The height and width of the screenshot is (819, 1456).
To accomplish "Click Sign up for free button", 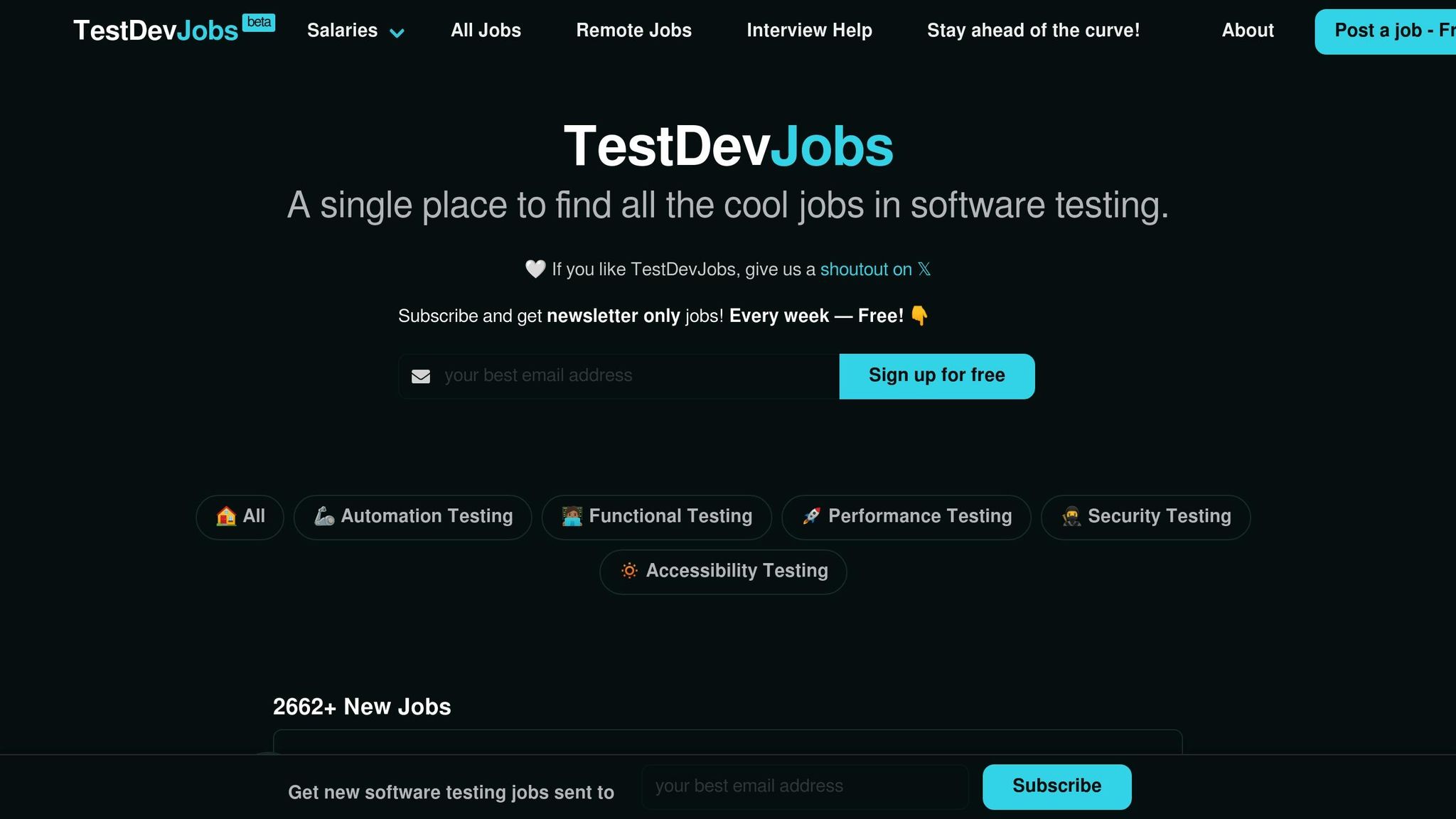I will pos(937,376).
